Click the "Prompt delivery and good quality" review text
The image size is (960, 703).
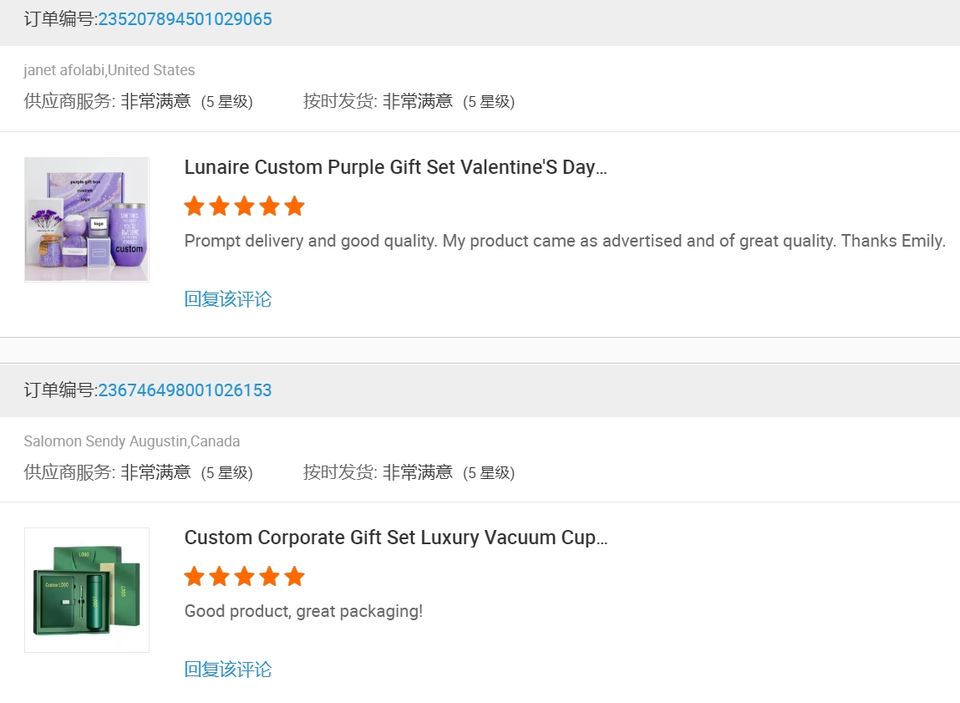(564, 241)
